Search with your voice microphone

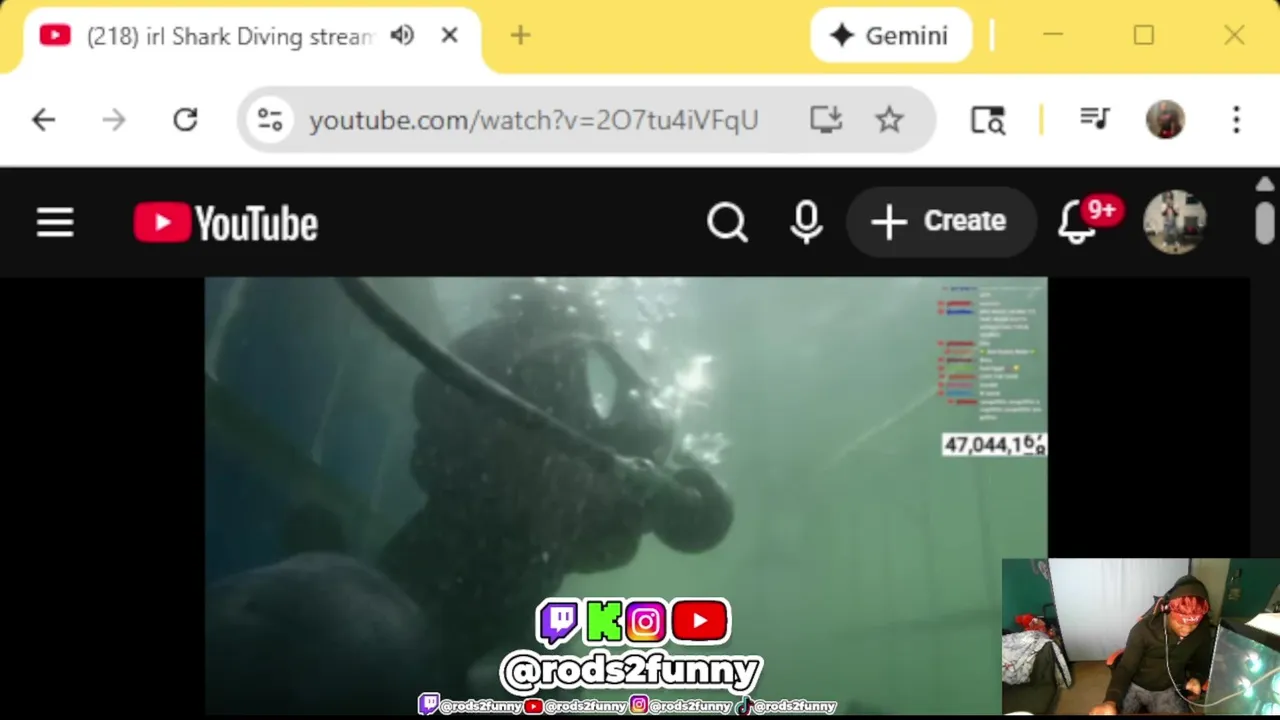click(x=806, y=222)
